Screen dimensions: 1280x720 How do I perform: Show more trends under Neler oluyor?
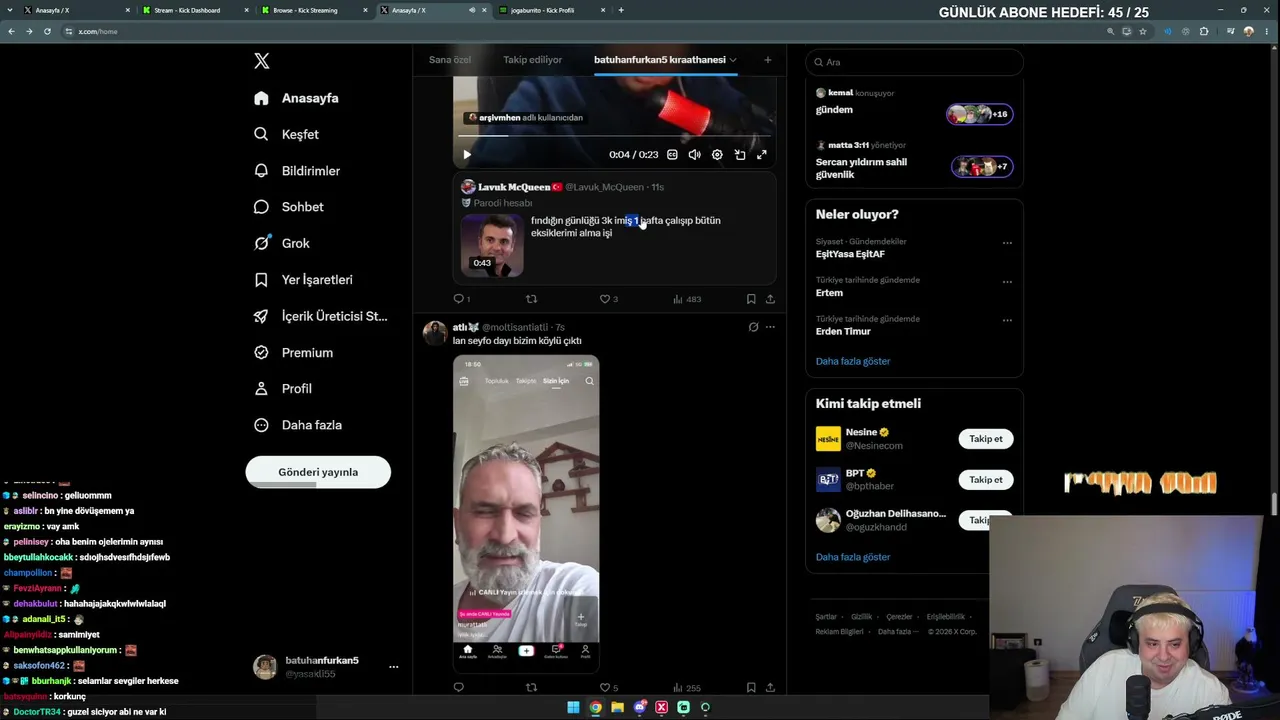coord(853,361)
